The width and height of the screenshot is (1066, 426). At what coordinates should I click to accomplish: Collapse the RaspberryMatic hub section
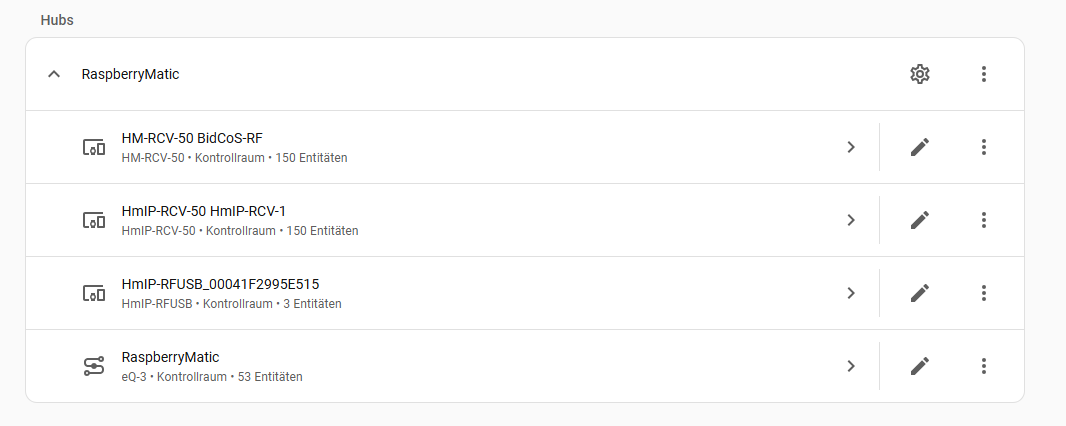(x=54, y=74)
